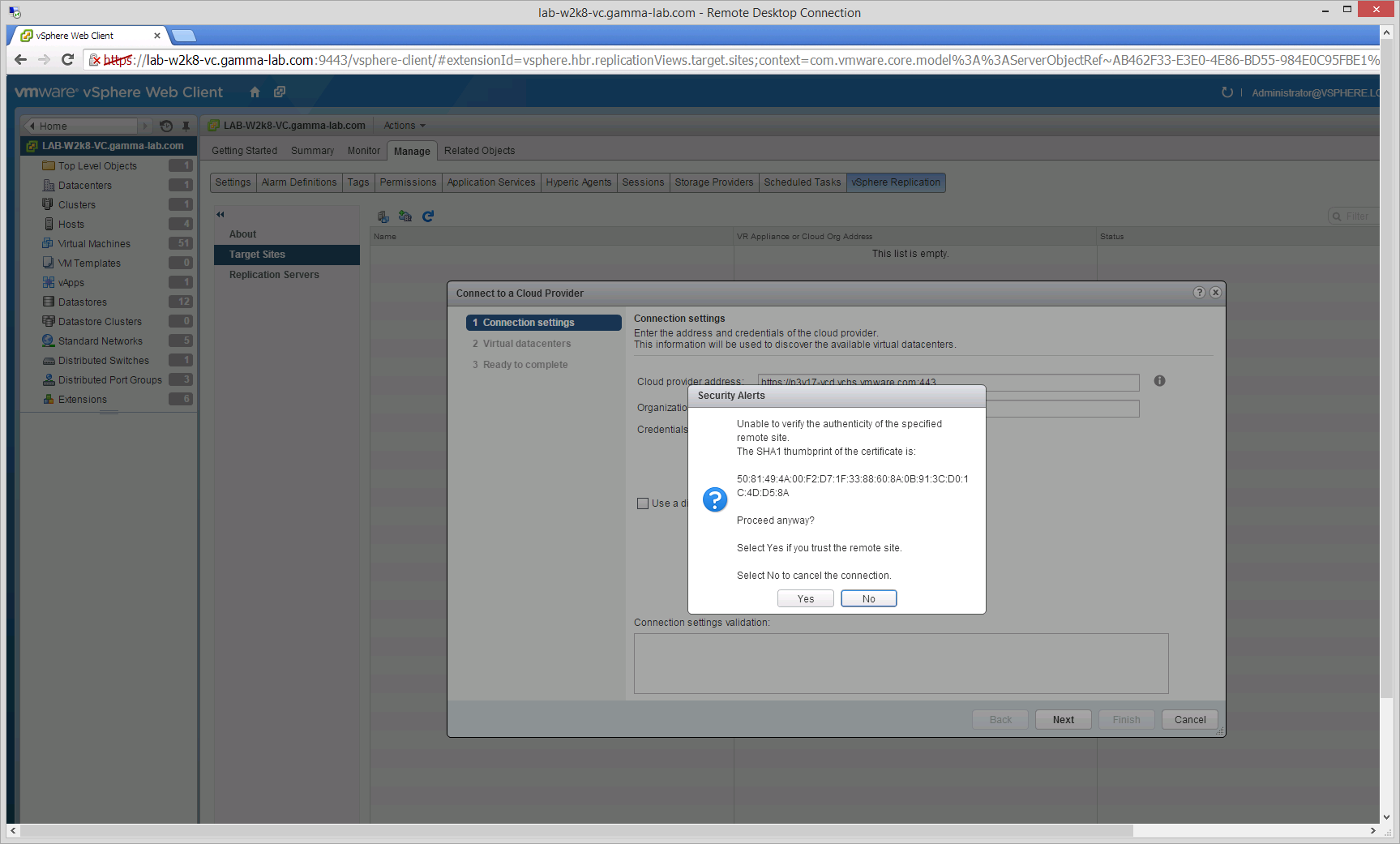This screenshot has width=1400, height=844.
Task: Select Virtual Machines in the navigator
Action: click(x=94, y=244)
